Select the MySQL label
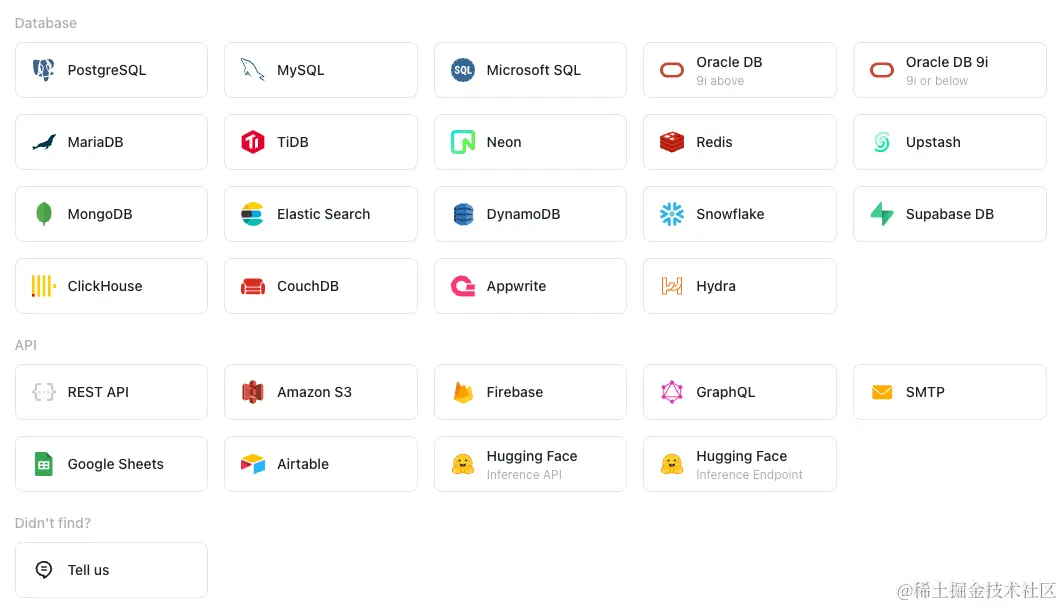Image resolution: width=1063 pixels, height=607 pixels. coord(300,70)
